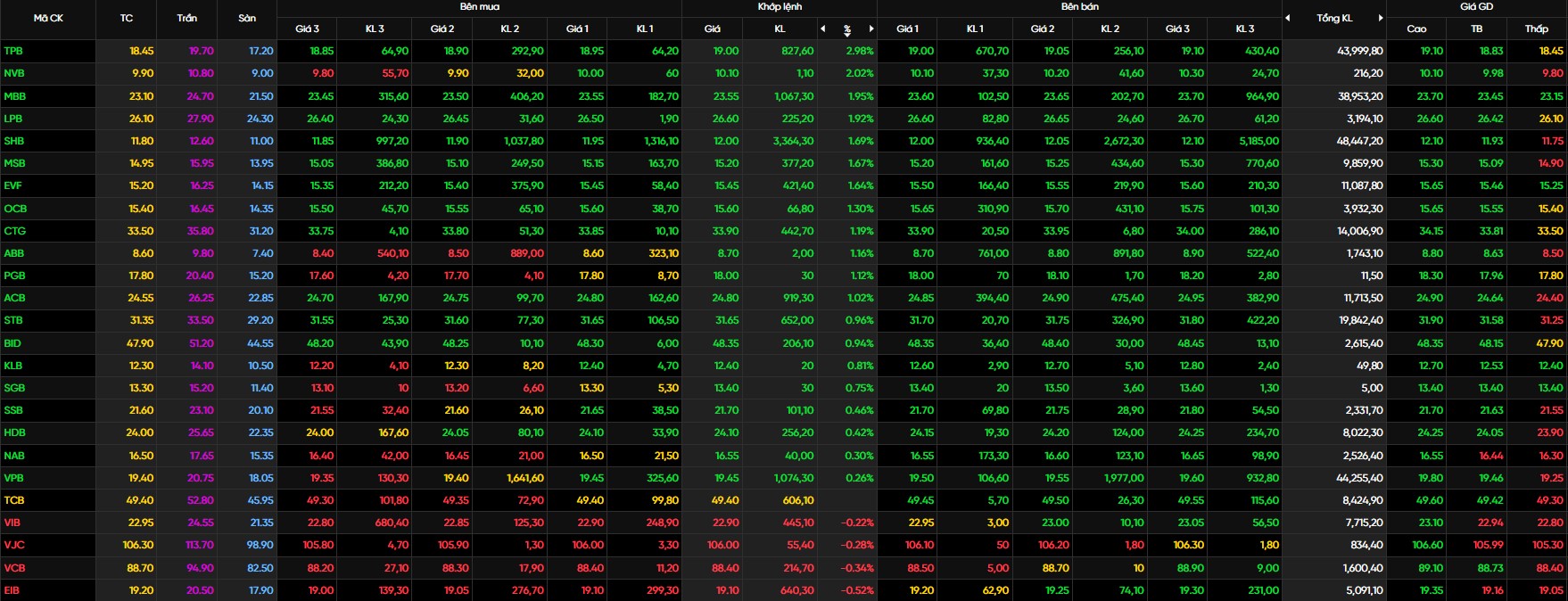This screenshot has width=1568, height=601.
Task: Click the 2.98% change in TPB row
Action: (x=860, y=52)
